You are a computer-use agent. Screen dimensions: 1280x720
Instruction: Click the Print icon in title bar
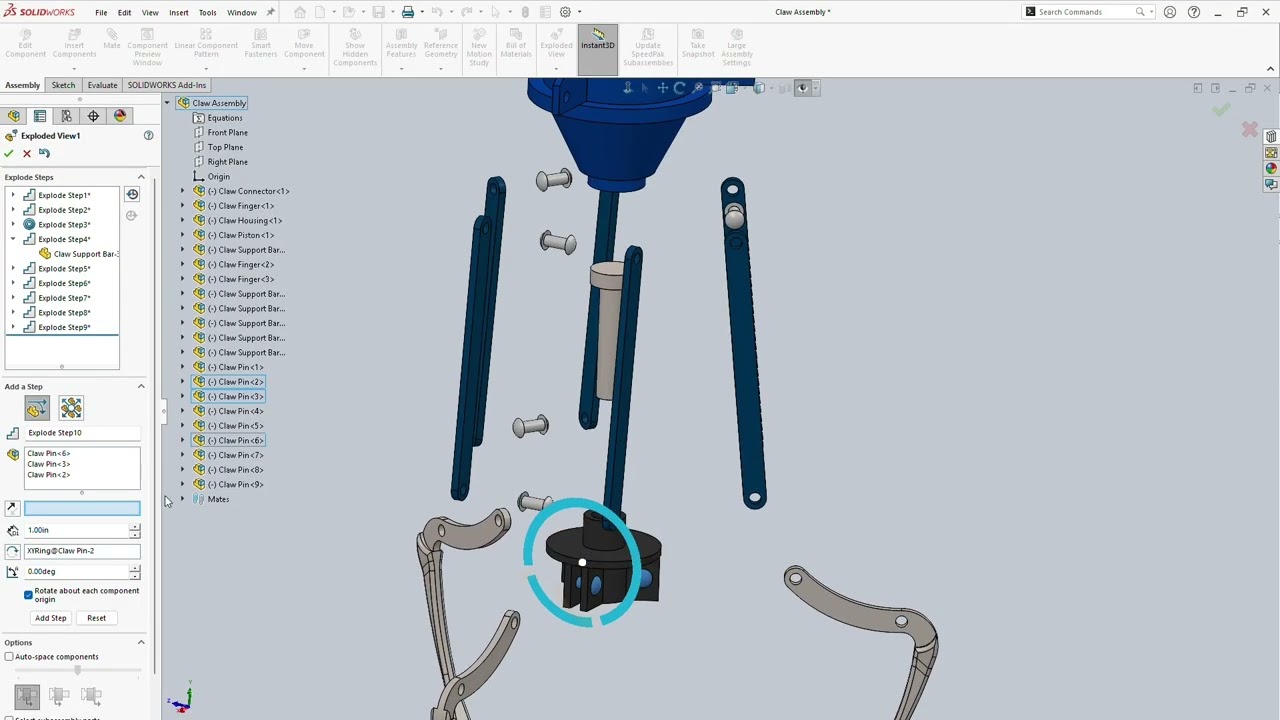[x=408, y=12]
